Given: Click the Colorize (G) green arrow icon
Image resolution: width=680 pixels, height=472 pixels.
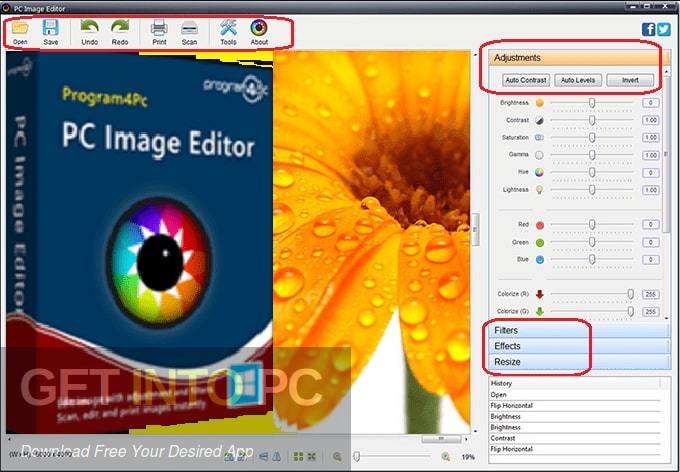Looking at the screenshot, I should pos(539,311).
